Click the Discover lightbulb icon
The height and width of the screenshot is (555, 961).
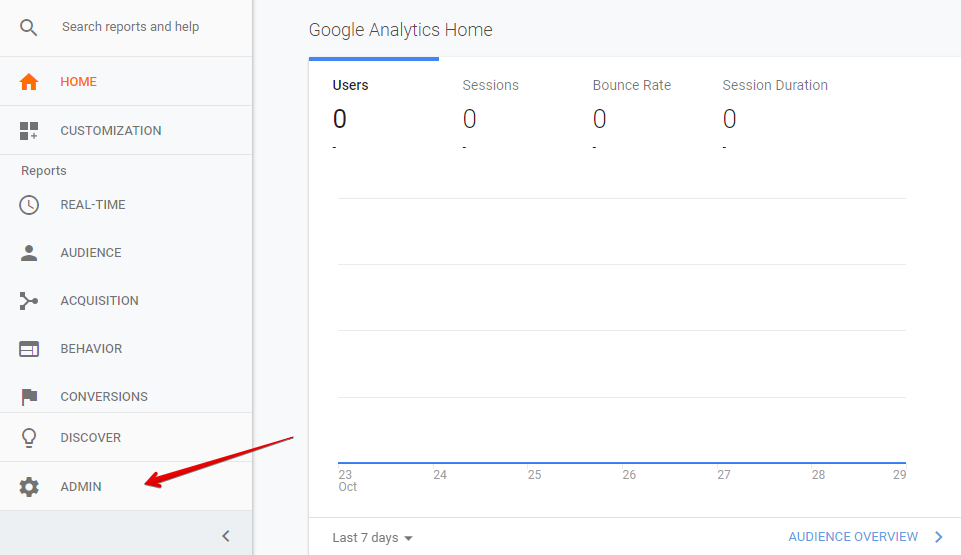29,438
